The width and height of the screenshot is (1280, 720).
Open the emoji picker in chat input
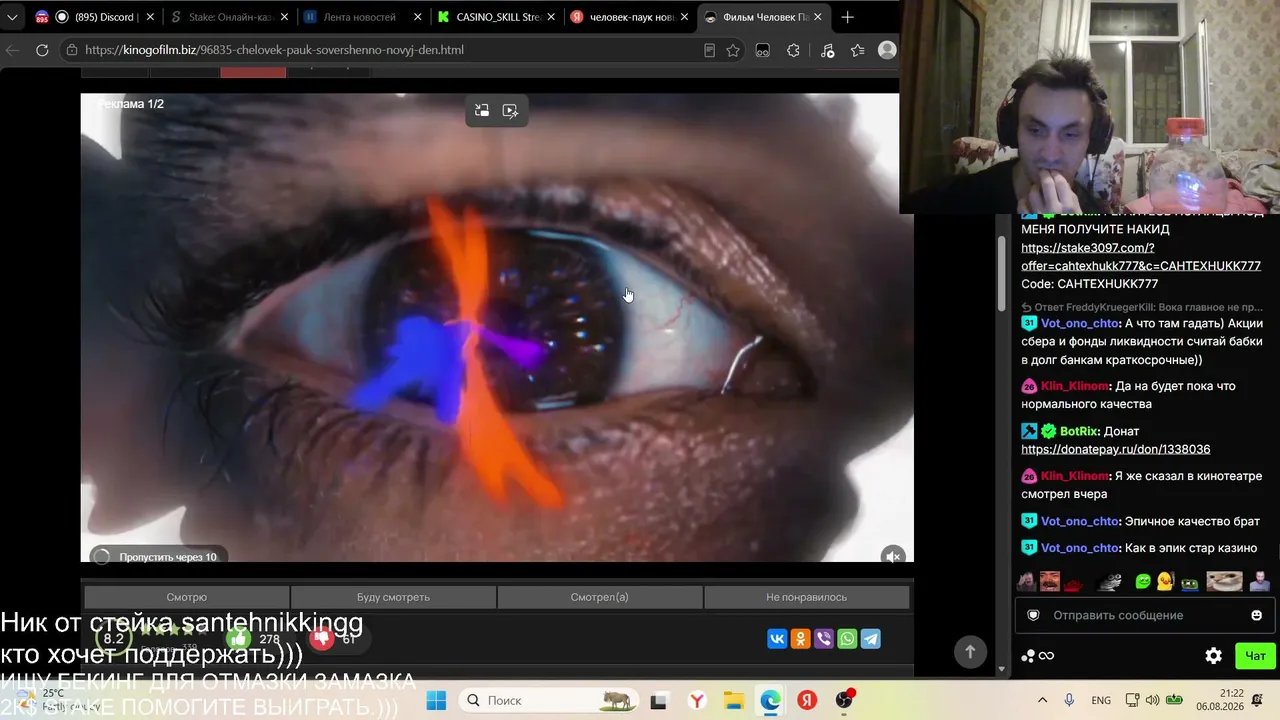(1257, 615)
